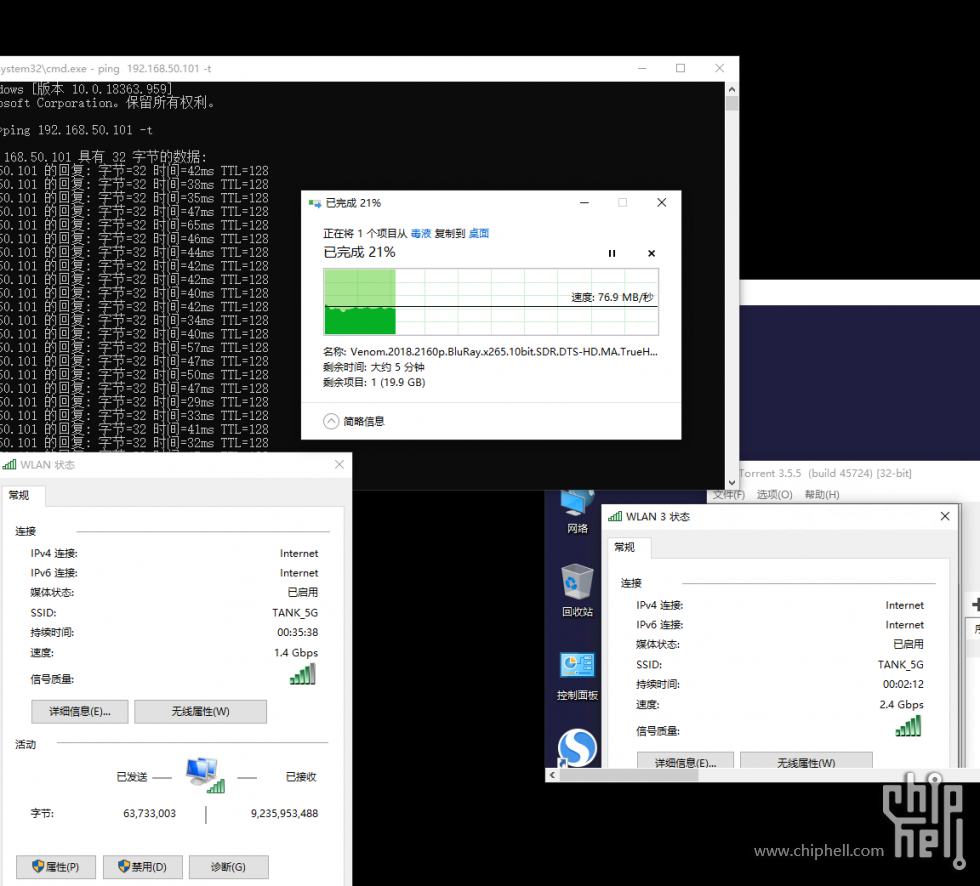The image size is (980, 886).
Task: Click signal quality bars in WLAN status
Action: 303,674
